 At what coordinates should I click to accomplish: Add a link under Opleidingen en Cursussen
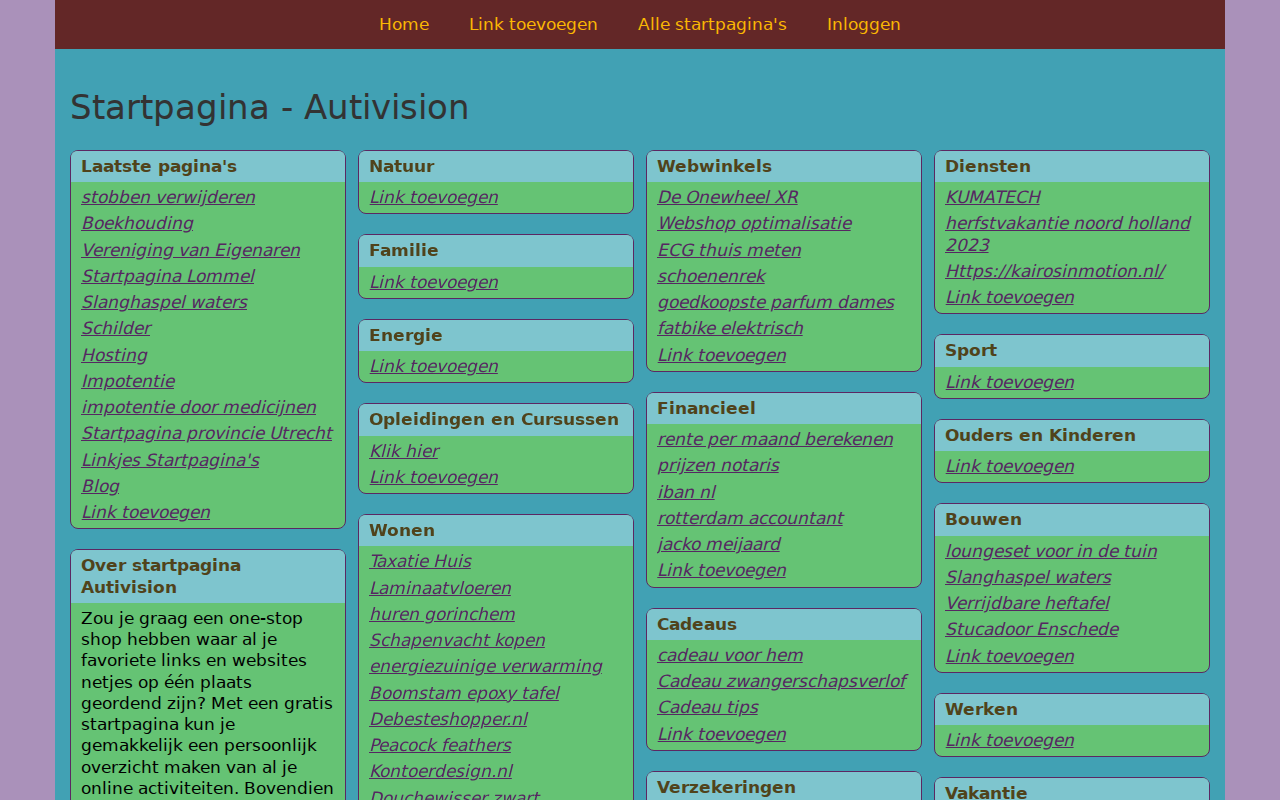point(434,477)
